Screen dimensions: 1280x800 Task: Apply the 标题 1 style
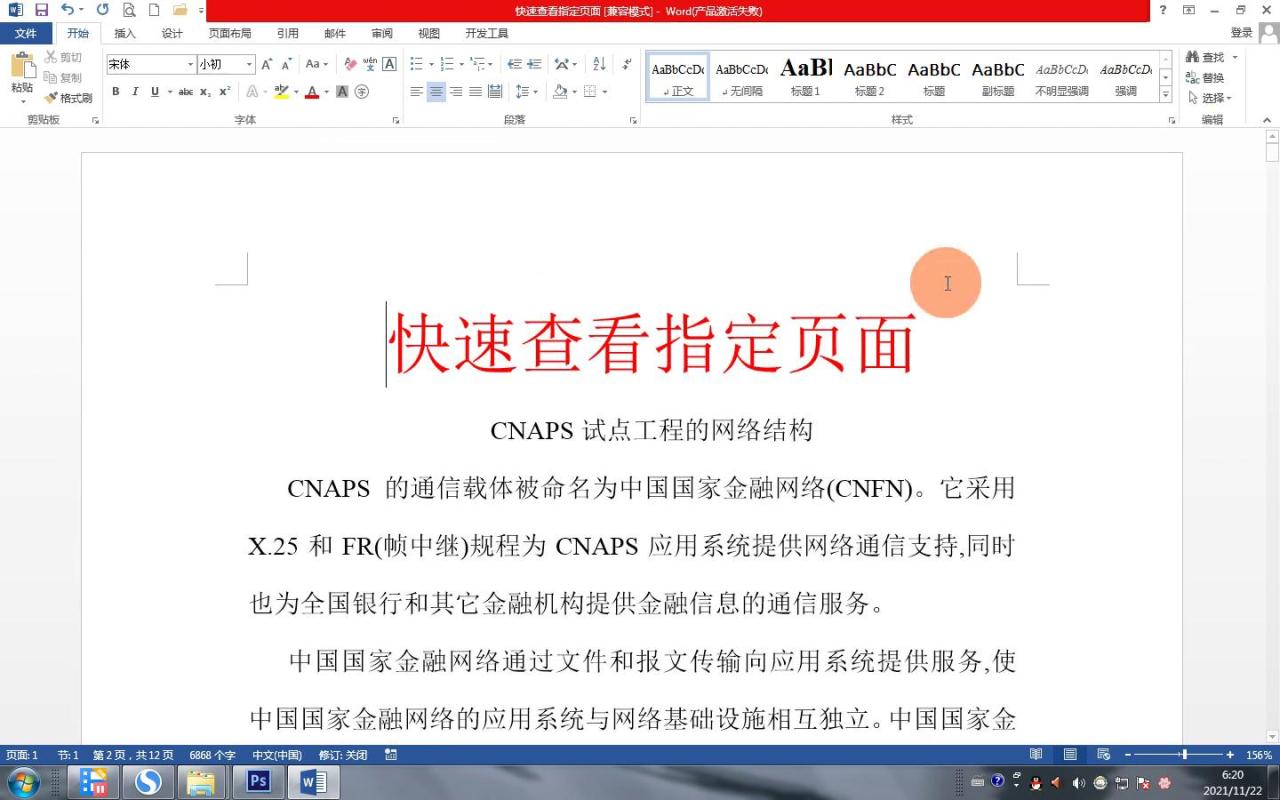click(805, 72)
